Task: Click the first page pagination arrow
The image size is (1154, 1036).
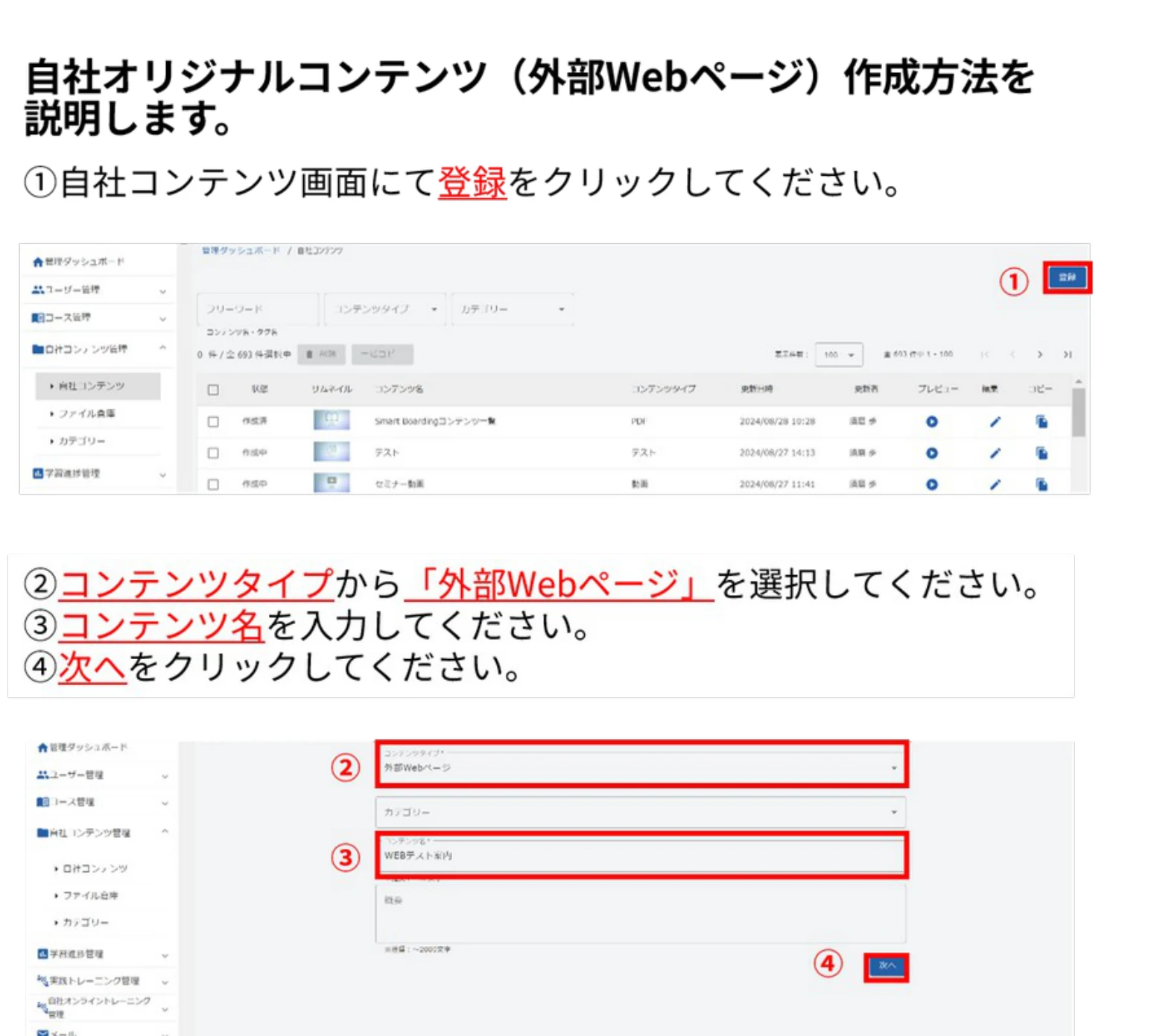Action: pos(985,355)
